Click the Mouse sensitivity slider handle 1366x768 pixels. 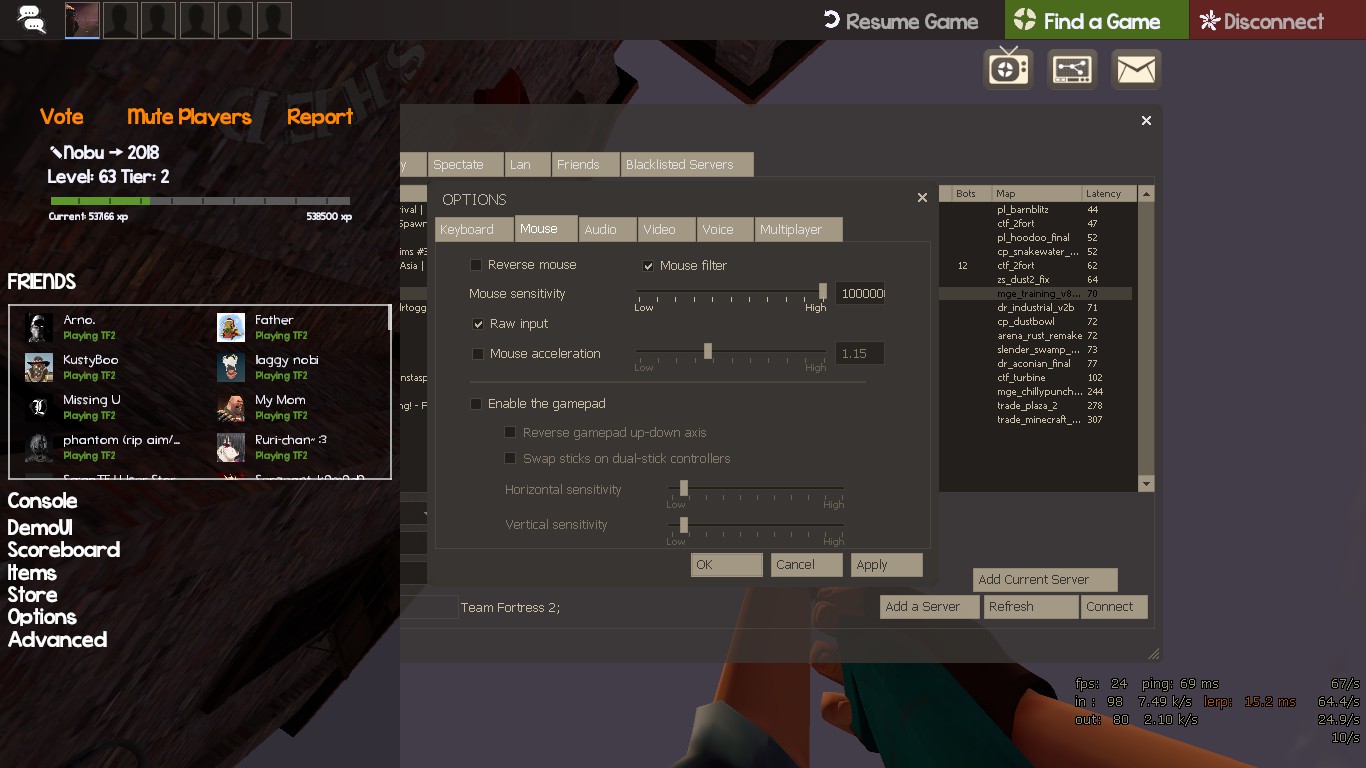click(823, 291)
